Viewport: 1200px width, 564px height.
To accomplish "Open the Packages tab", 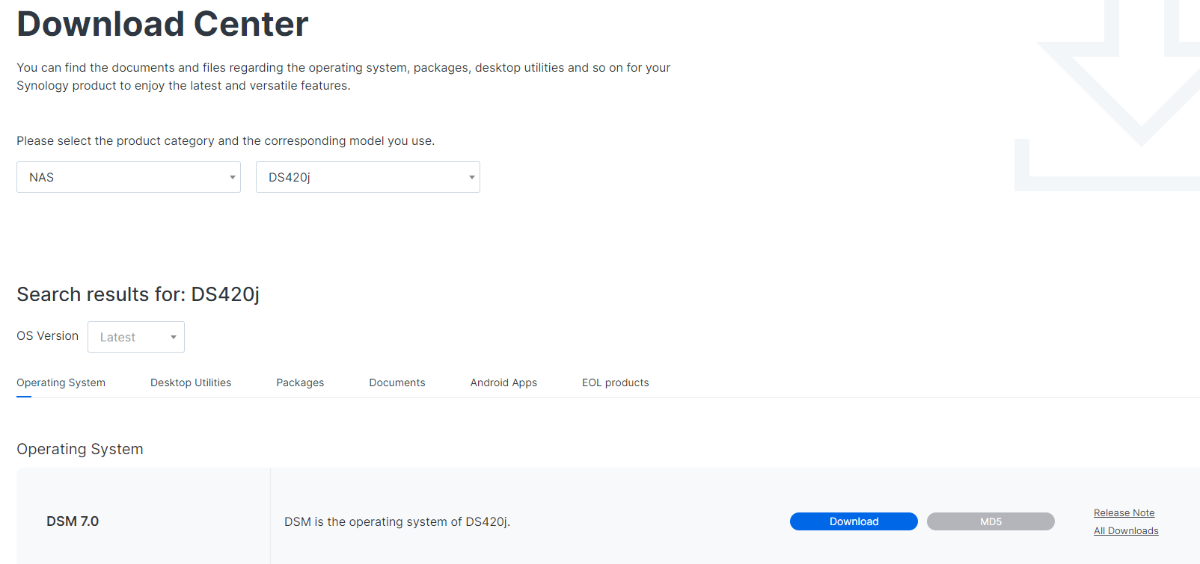I will point(300,382).
